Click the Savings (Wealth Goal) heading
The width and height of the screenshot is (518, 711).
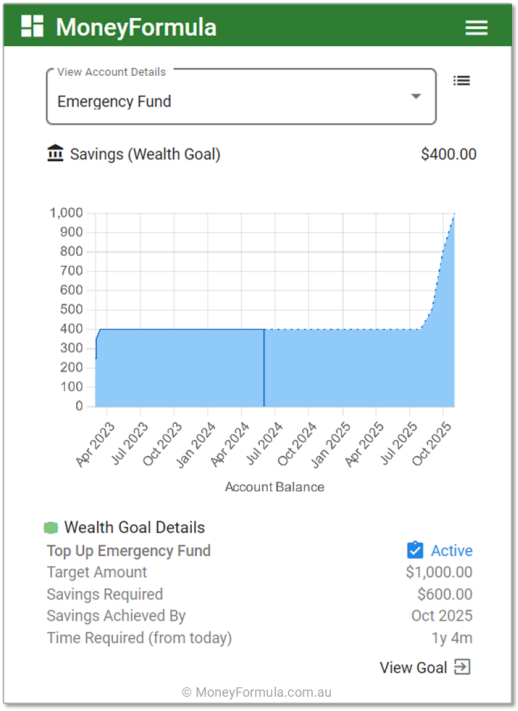click(145, 154)
